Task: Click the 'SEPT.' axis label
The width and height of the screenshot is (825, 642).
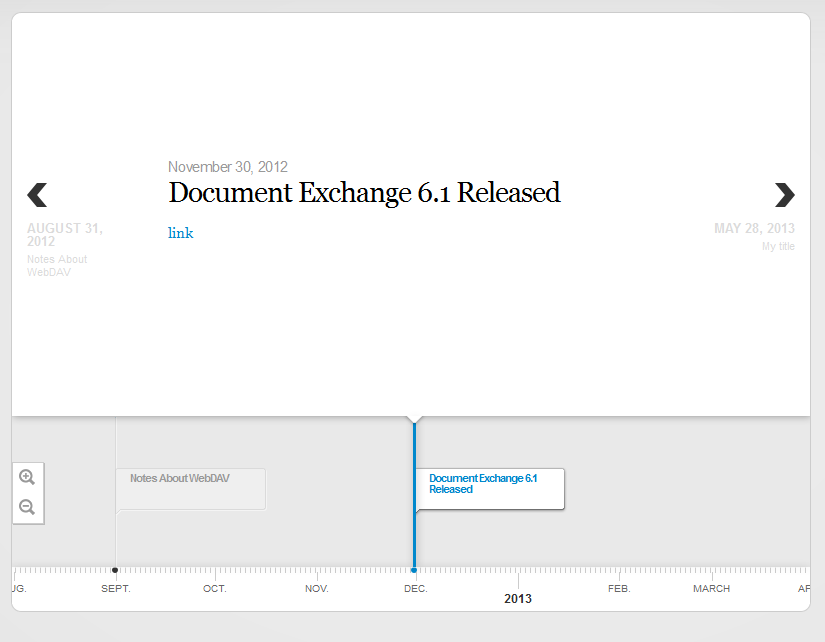Action: coord(116,589)
